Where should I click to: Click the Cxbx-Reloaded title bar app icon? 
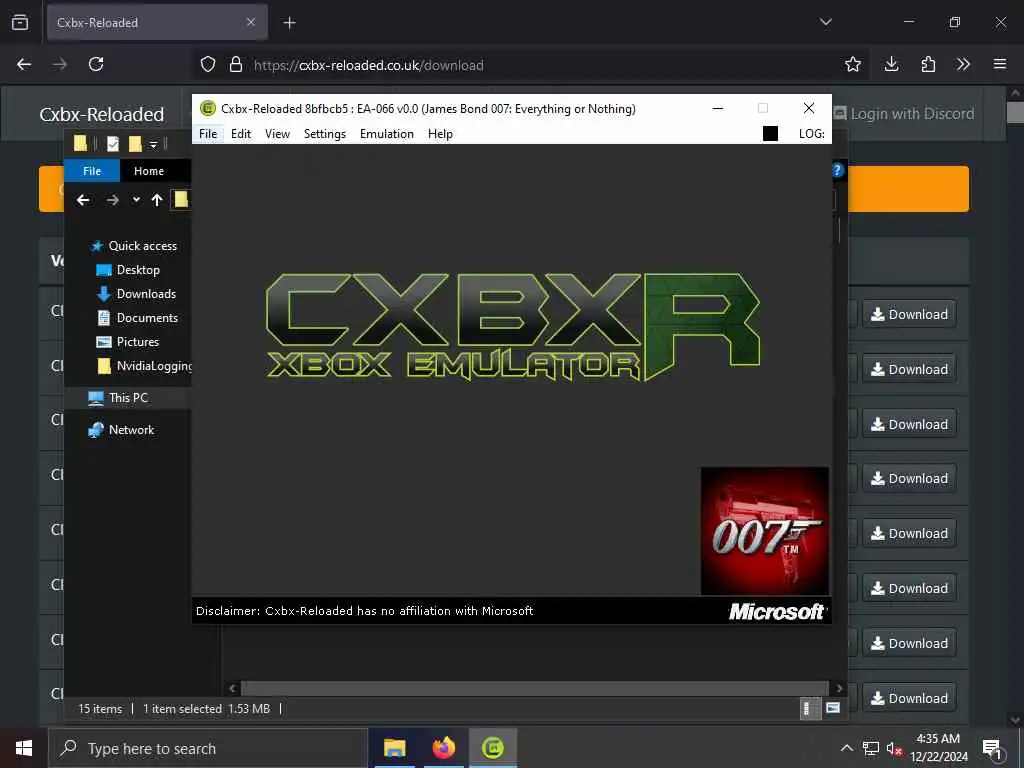208,108
